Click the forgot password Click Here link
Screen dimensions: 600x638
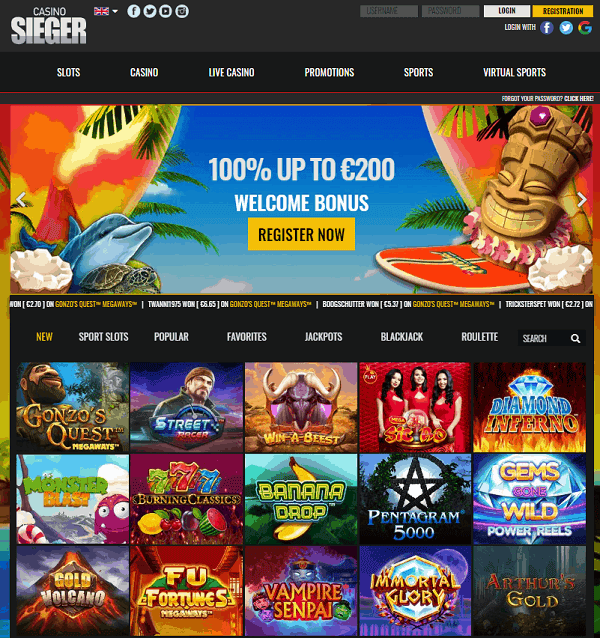pyautogui.click(x=578, y=98)
